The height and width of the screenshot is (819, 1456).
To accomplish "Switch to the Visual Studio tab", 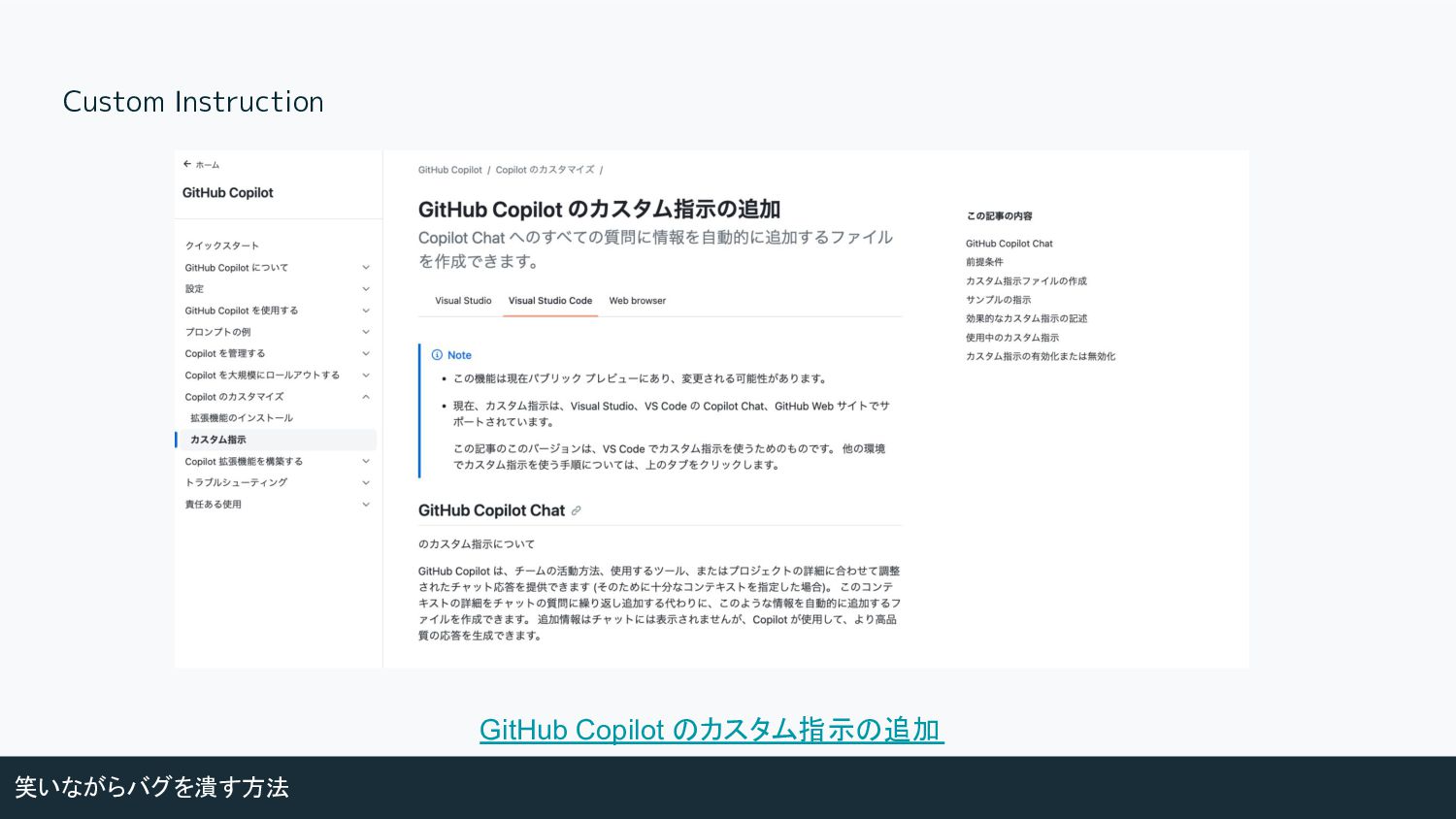I will (x=463, y=301).
